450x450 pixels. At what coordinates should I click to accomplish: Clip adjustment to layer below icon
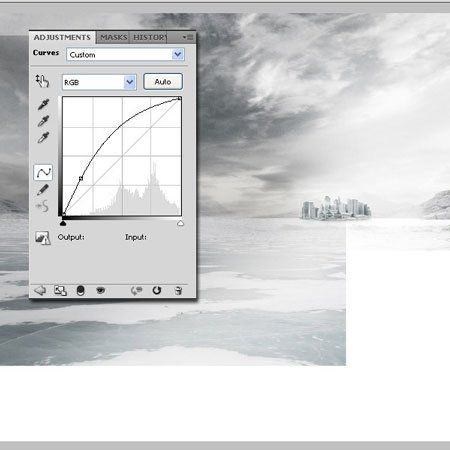click(x=80, y=290)
